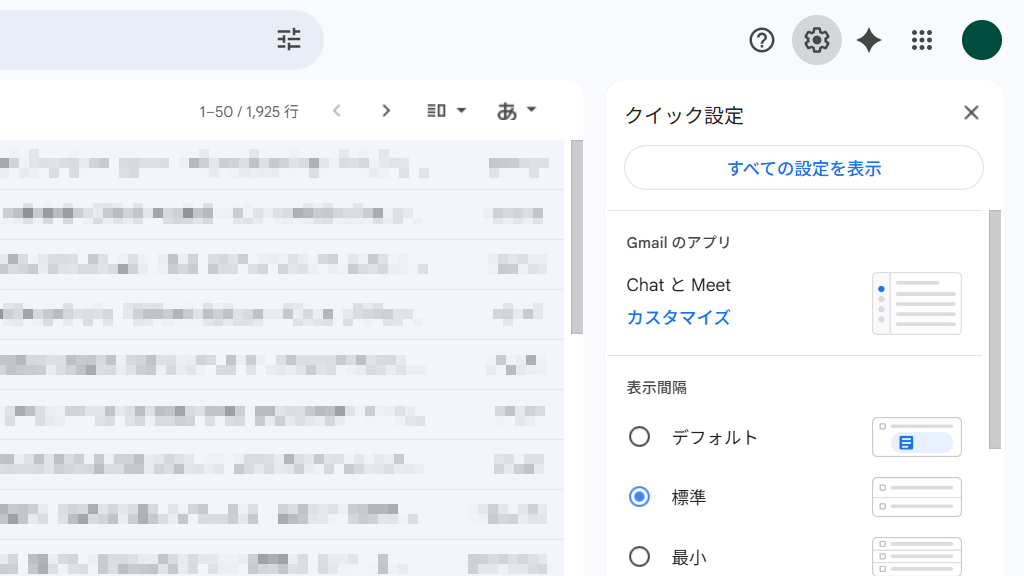Click すべての設定を表示 button
The image size is (1024, 576).
click(x=804, y=168)
